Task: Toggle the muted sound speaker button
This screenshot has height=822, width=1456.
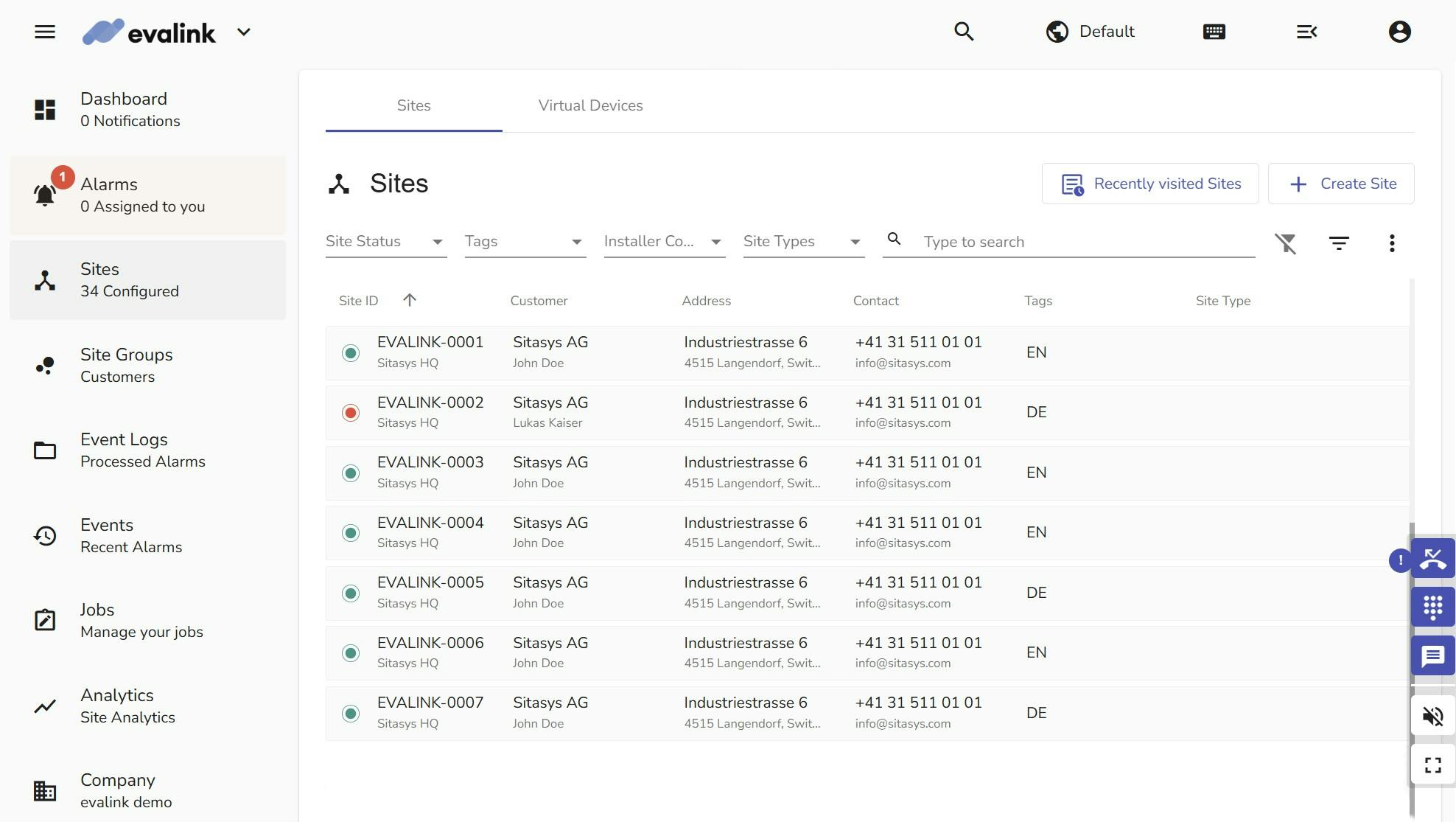Action: (x=1432, y=716)
